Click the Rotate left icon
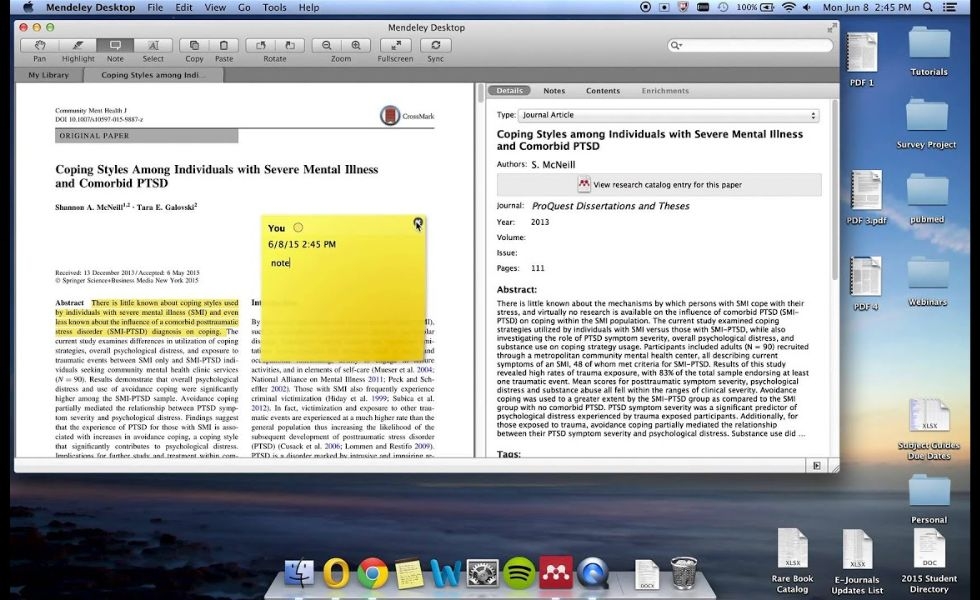 tap(260, 46)
